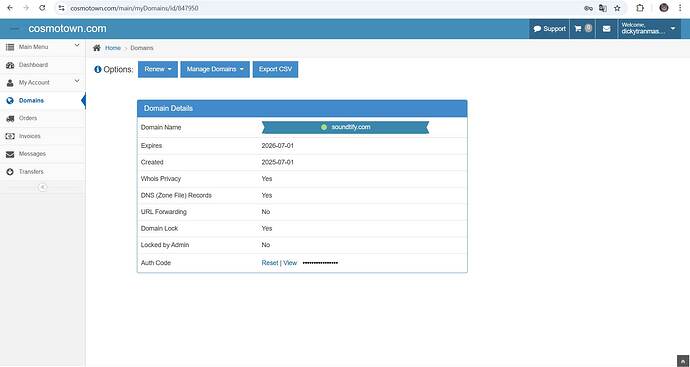This screenshot has width=690, height=367.
Task: Open the envelope messages icon in header
Action: [607, 29]
